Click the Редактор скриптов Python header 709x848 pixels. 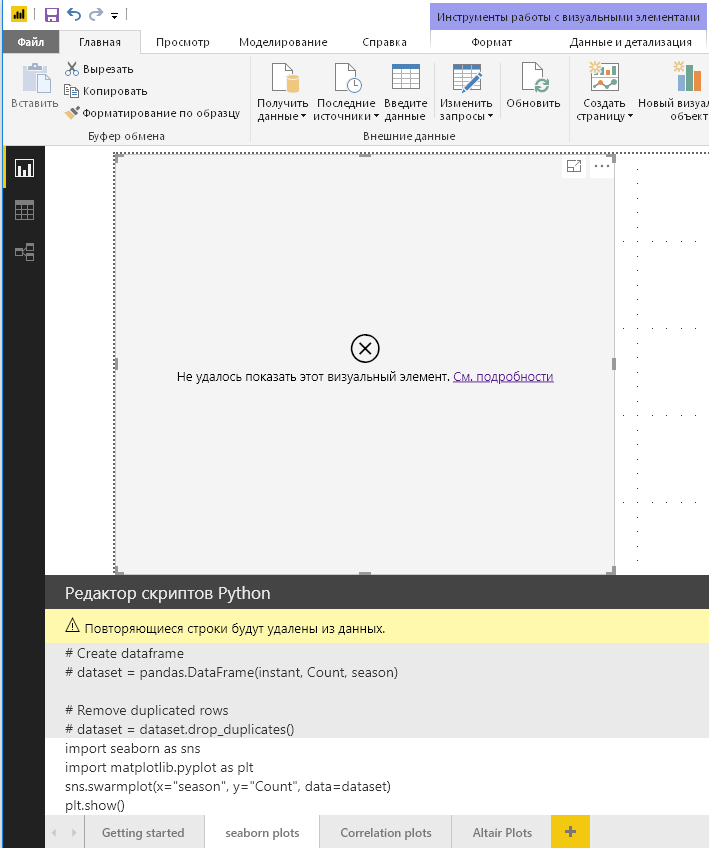tap(168, 593)
